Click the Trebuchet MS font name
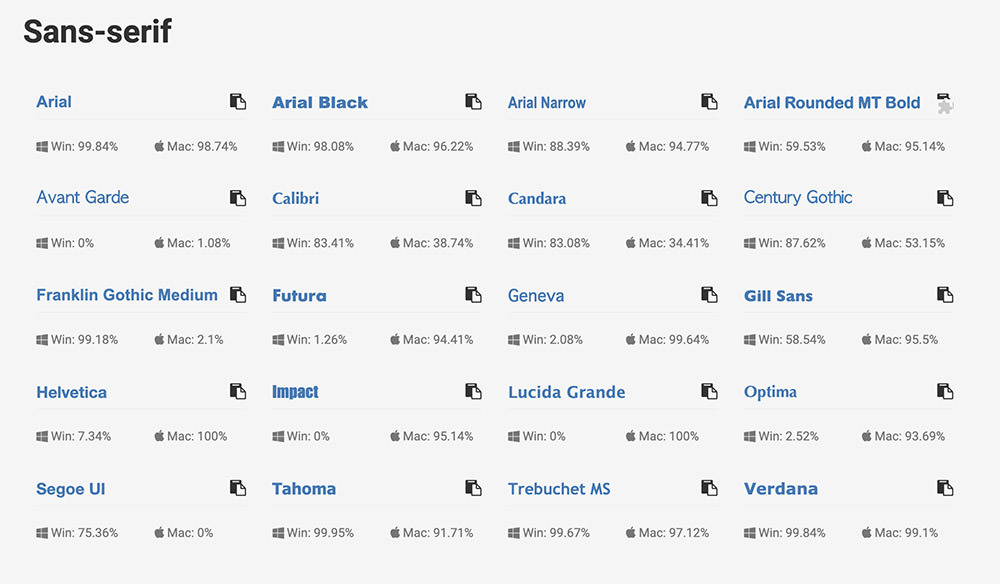 (559, 489)
